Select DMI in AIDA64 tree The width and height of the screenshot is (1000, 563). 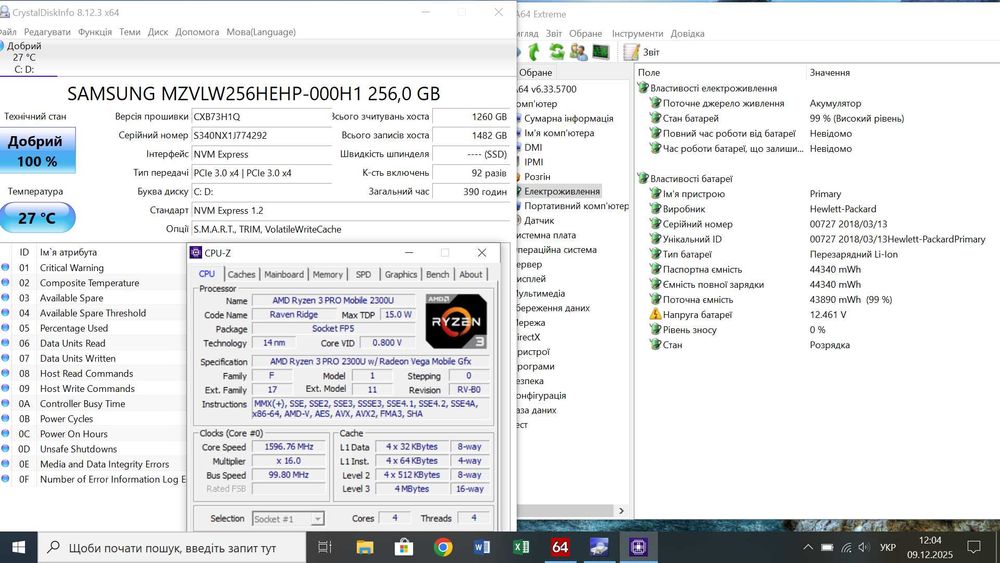(x=533, y=147)
